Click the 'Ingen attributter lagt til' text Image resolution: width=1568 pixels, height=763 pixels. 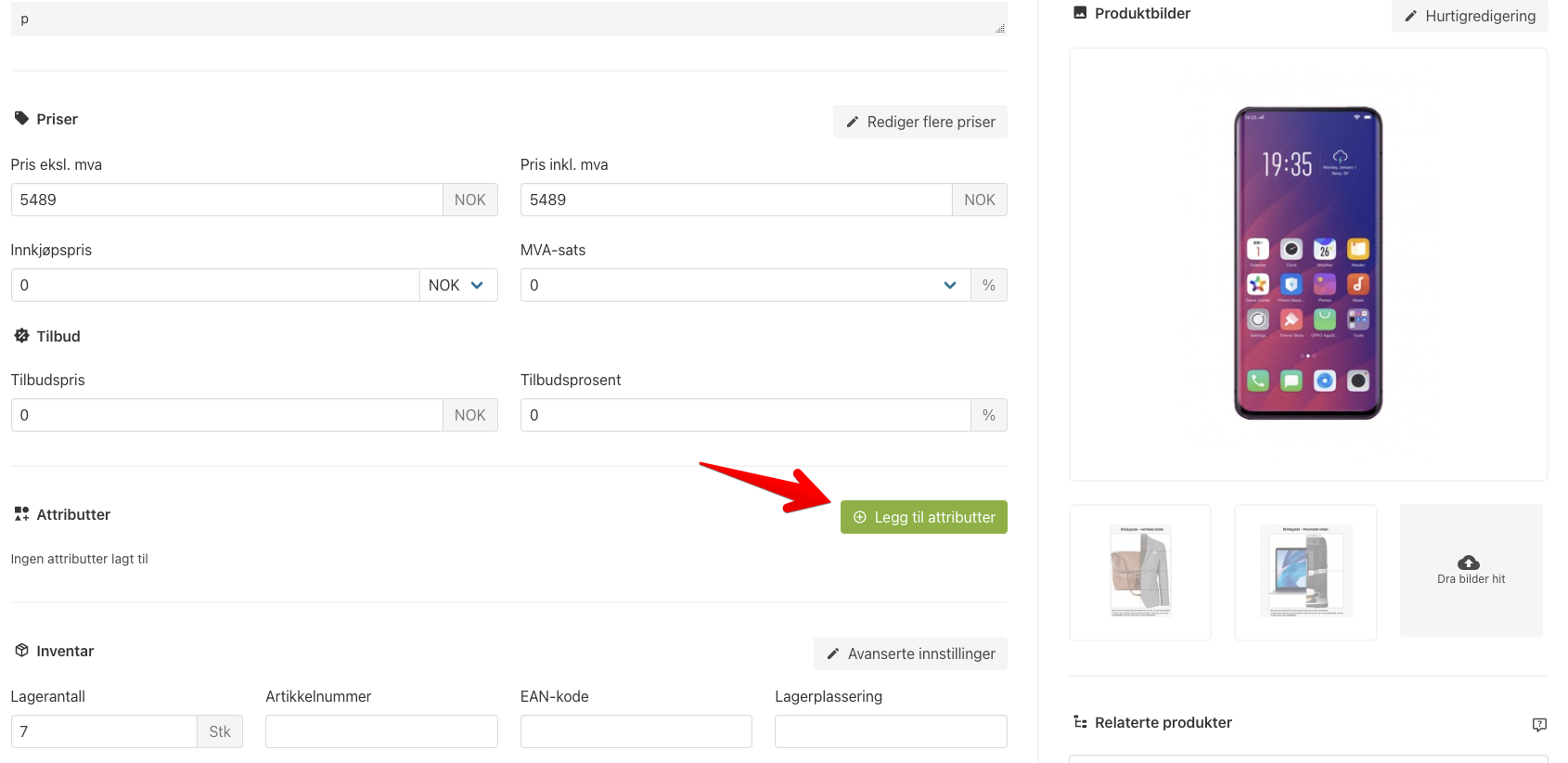coord(80,559)
